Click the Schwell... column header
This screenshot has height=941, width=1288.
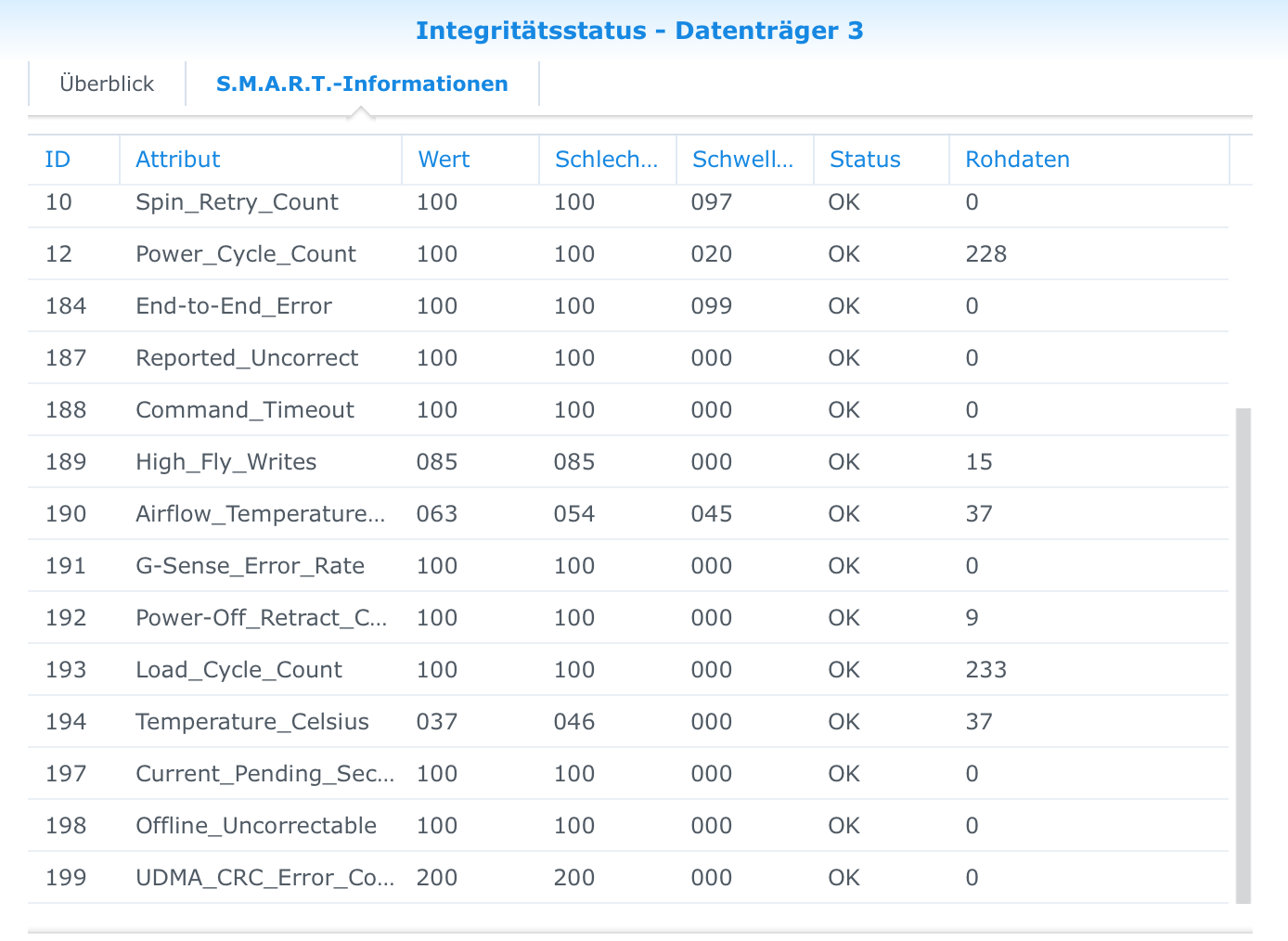[745, 160]
